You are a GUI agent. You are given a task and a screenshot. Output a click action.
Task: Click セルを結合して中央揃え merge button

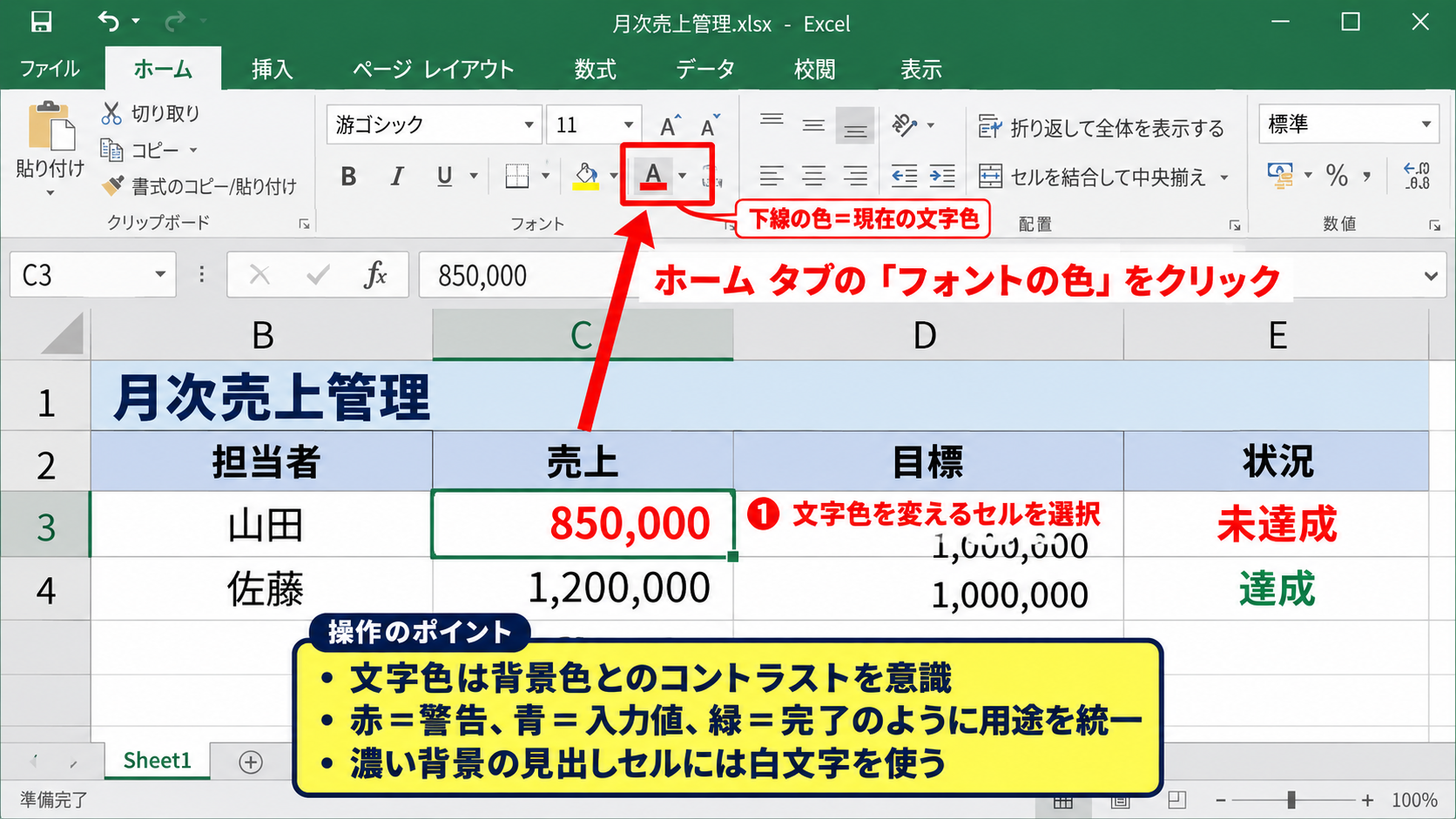(1092, 178)
